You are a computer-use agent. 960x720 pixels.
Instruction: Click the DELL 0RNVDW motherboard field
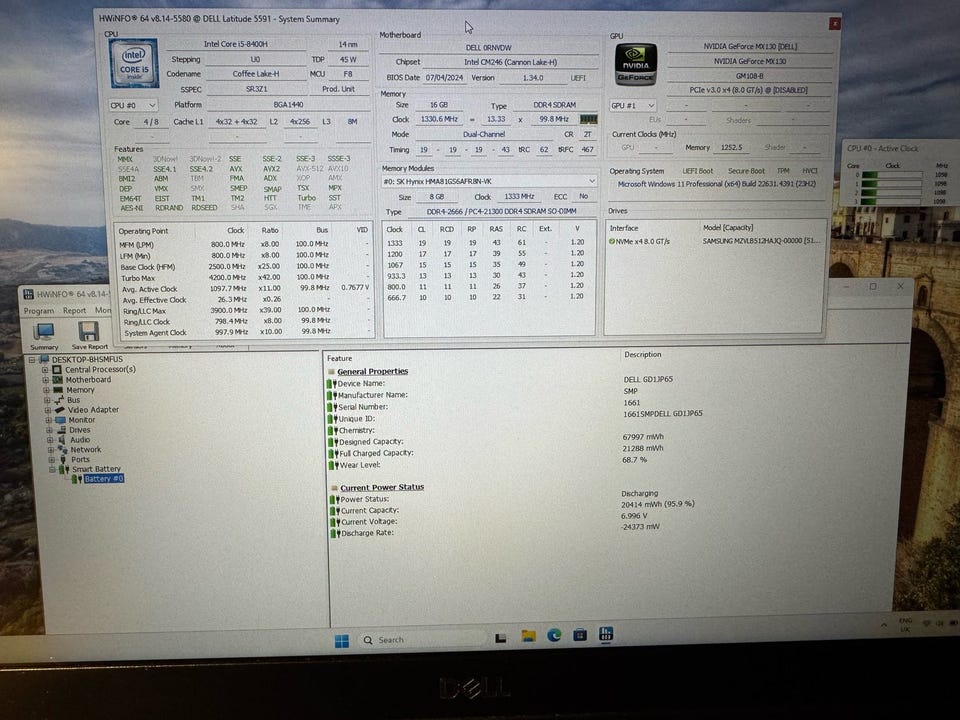[489, 48]
